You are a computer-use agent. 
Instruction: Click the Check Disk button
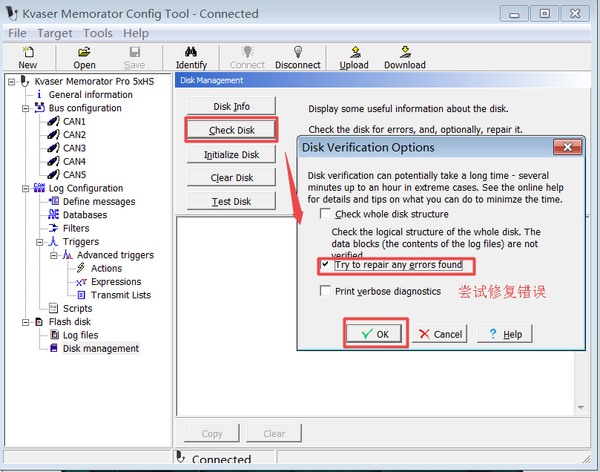232,130
